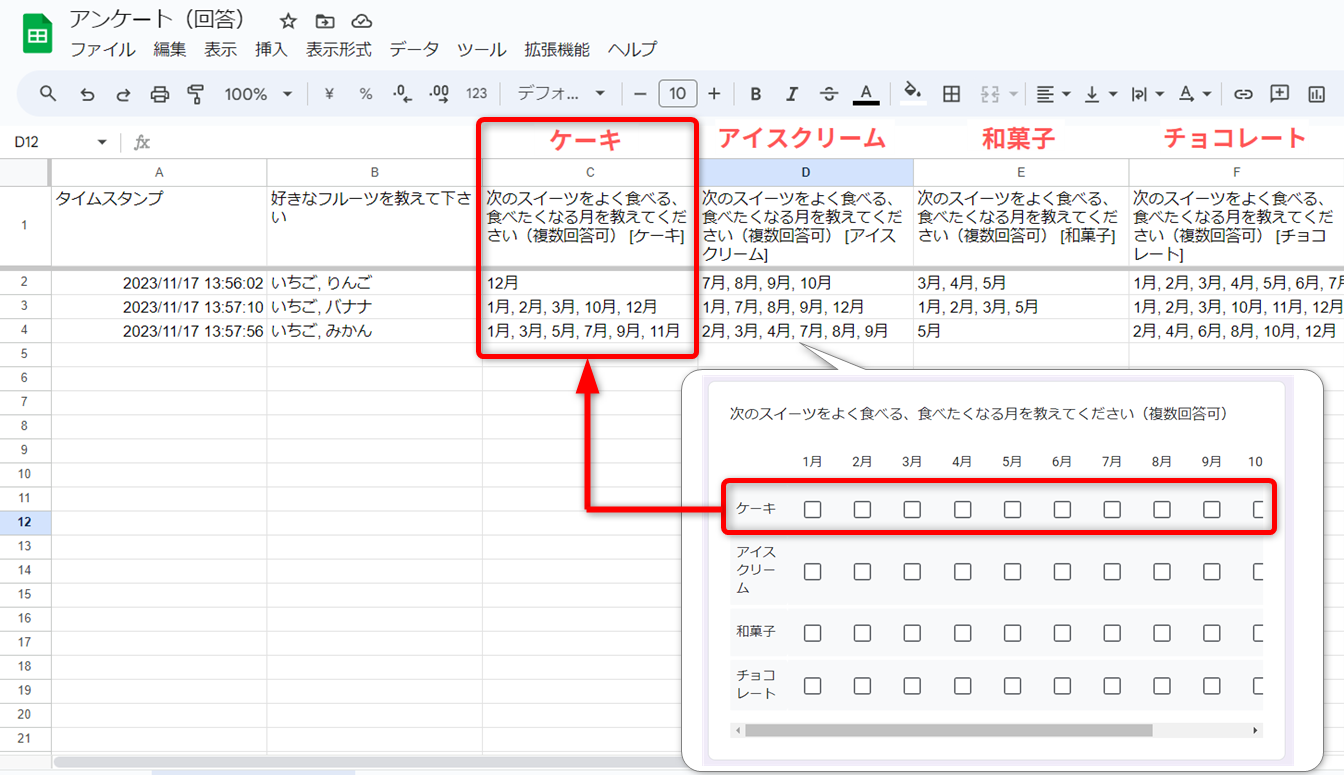Open the fill color paint bucket
Screen dimensions: 1344x775
911,93
